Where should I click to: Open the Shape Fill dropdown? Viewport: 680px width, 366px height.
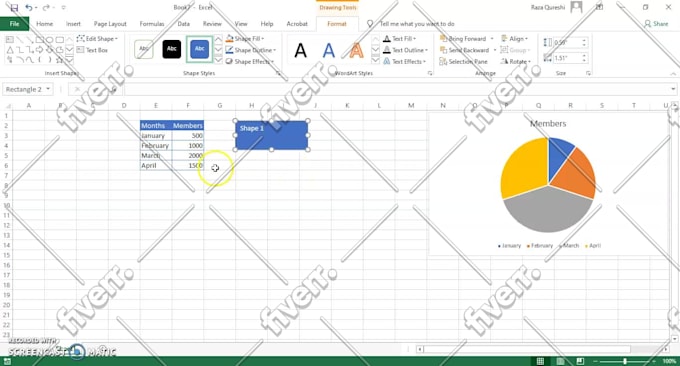point(245,39)
